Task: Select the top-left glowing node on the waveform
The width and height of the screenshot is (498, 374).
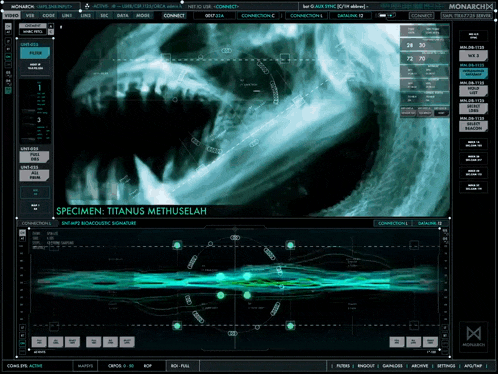Action: [x=177, y=246]
